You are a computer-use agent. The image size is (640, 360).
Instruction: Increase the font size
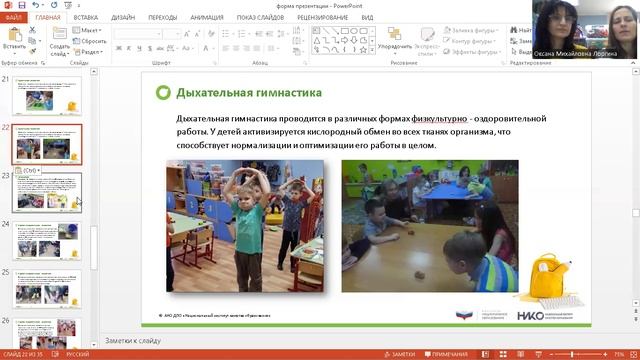click(187, 34)
